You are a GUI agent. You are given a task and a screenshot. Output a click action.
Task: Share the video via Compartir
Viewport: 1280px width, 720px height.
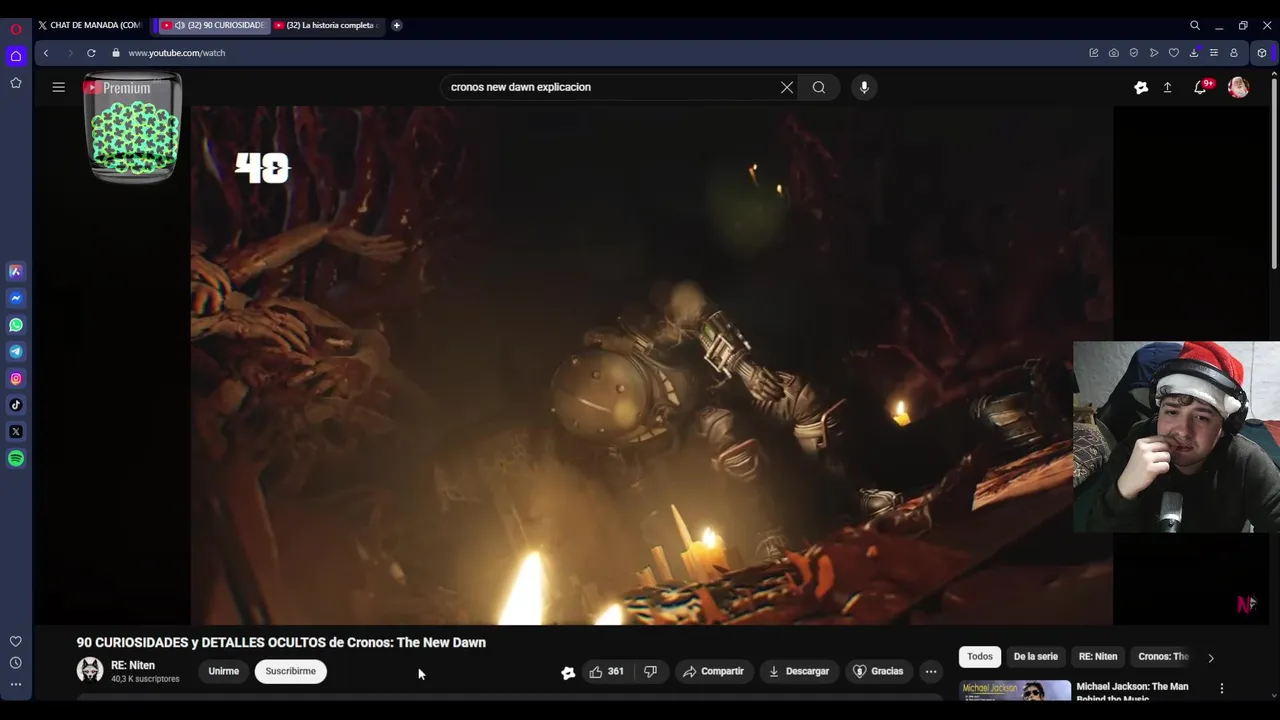(713, 672)
